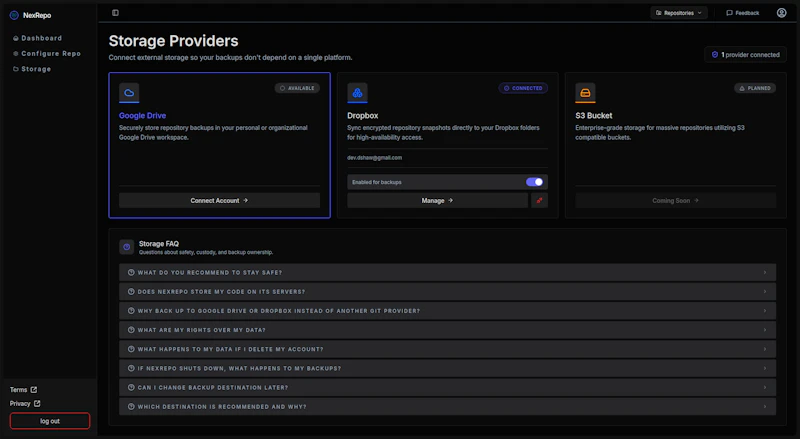Expand 'Does NexRepo store my code on its servers?'

pos(447,291)
